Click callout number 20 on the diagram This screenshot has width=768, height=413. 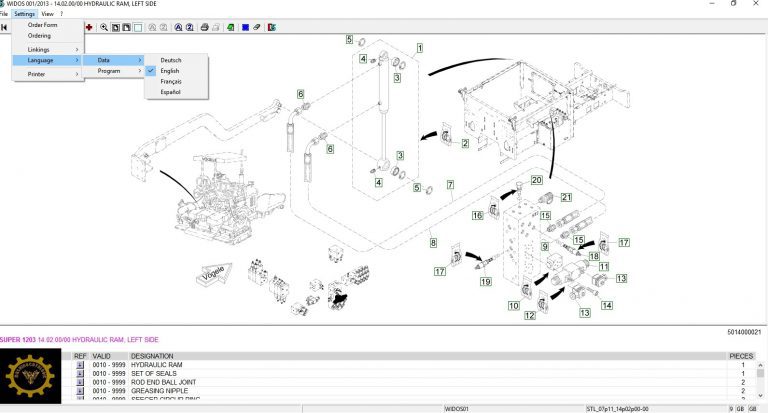point(537,180)
